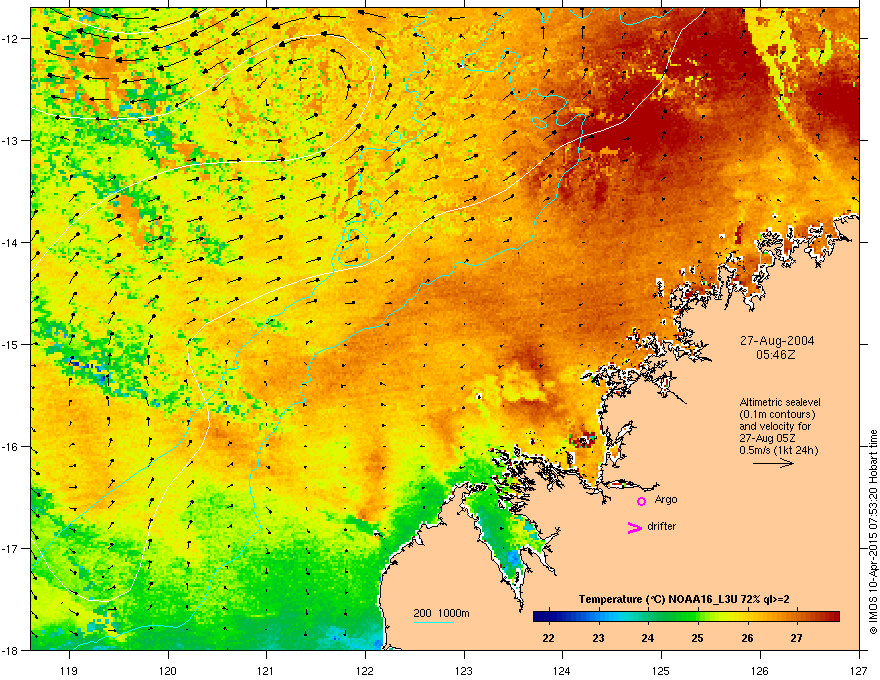
Task: Click the 'Altimetric sealevel' caption text
Action: coord(780,402)
